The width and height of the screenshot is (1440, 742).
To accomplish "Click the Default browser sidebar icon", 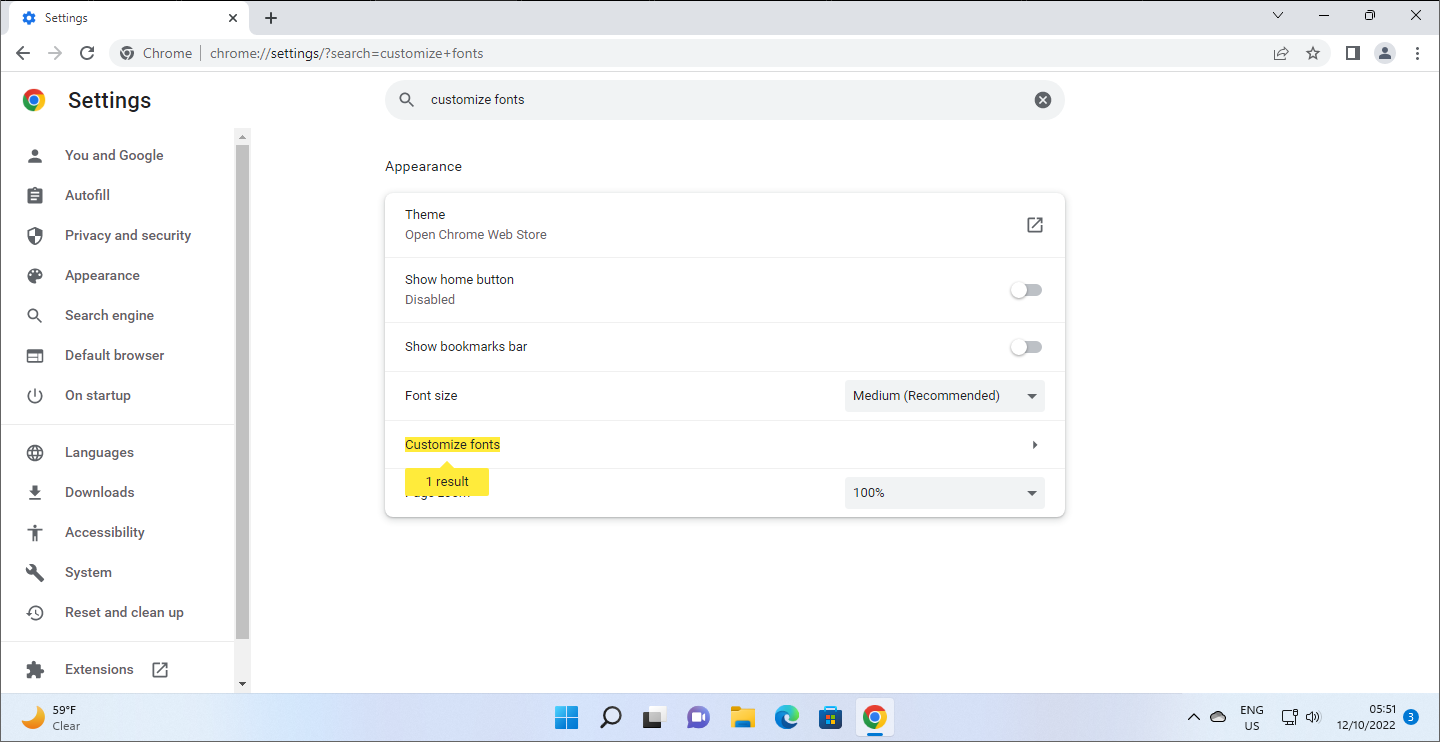I will (x=35, y=355).
